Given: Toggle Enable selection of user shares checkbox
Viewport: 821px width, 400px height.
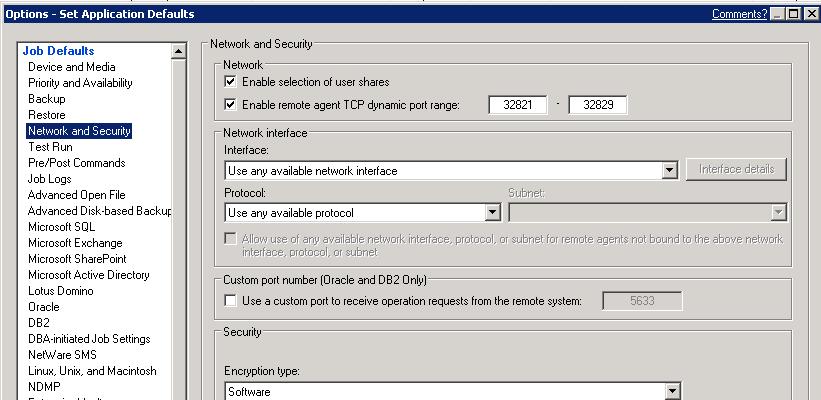Looking at the screenshot, I should 230,82.
